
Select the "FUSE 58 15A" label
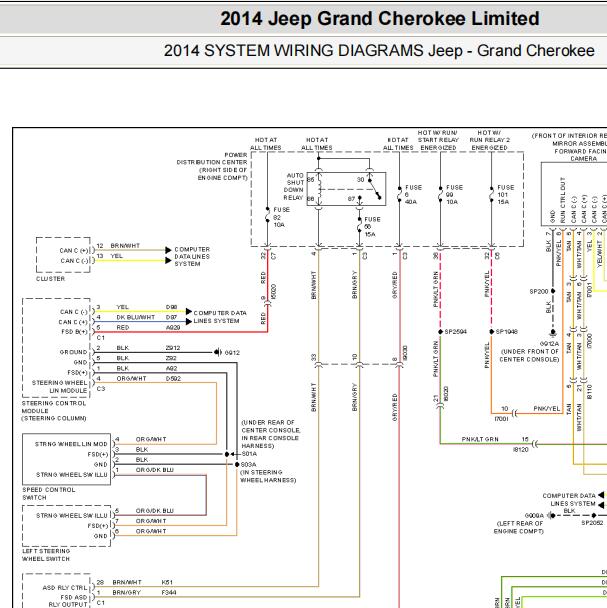click(372, 227)
